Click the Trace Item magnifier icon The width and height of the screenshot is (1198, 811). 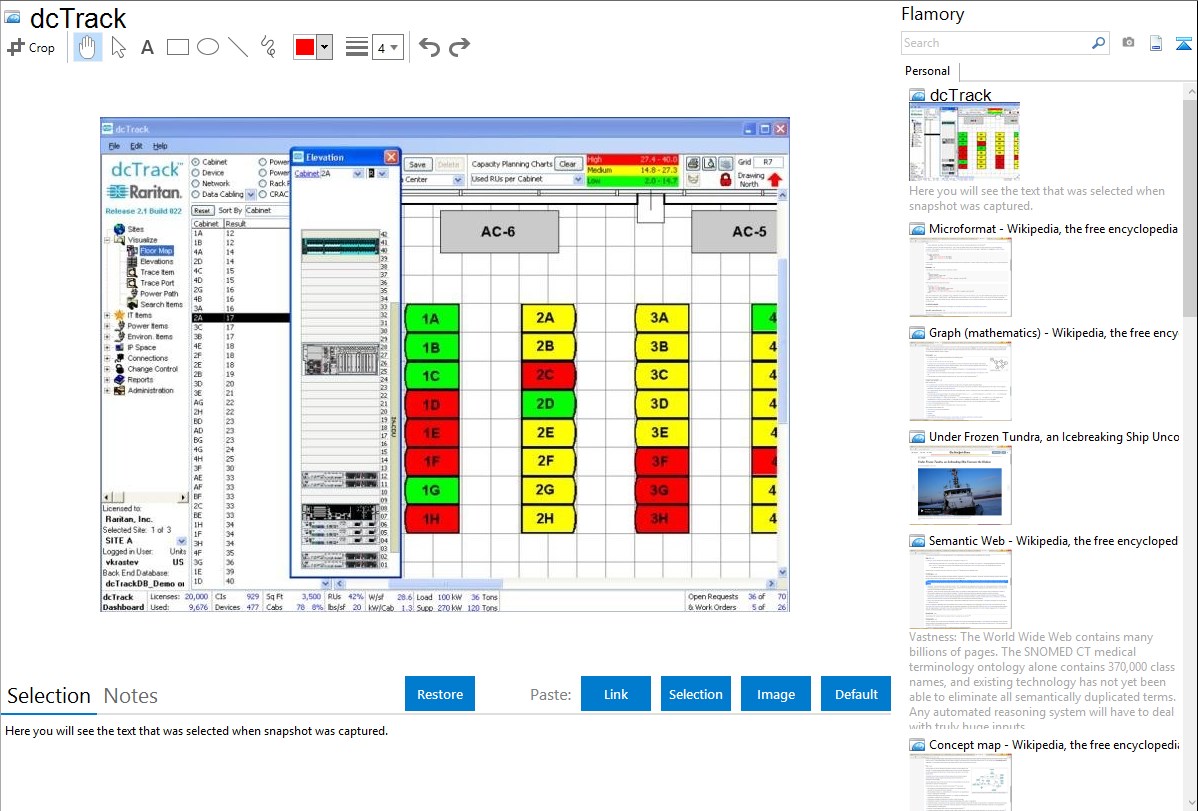(x=132, y=272)
